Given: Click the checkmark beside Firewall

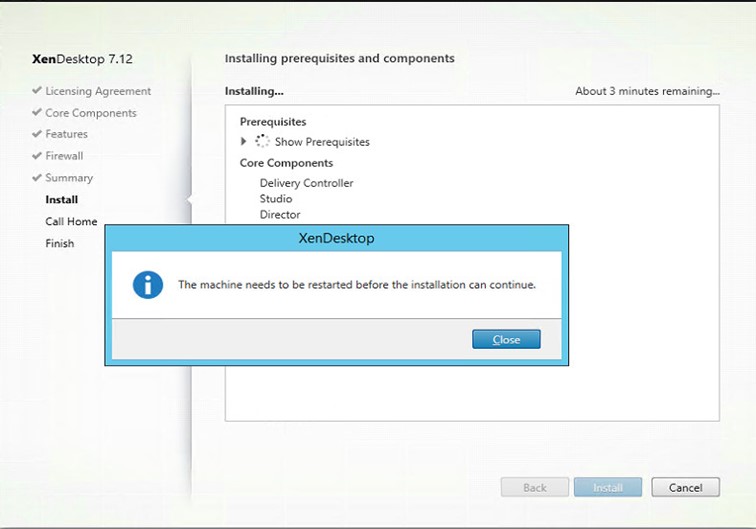Looking at the screenshot, I should (37, 155).
